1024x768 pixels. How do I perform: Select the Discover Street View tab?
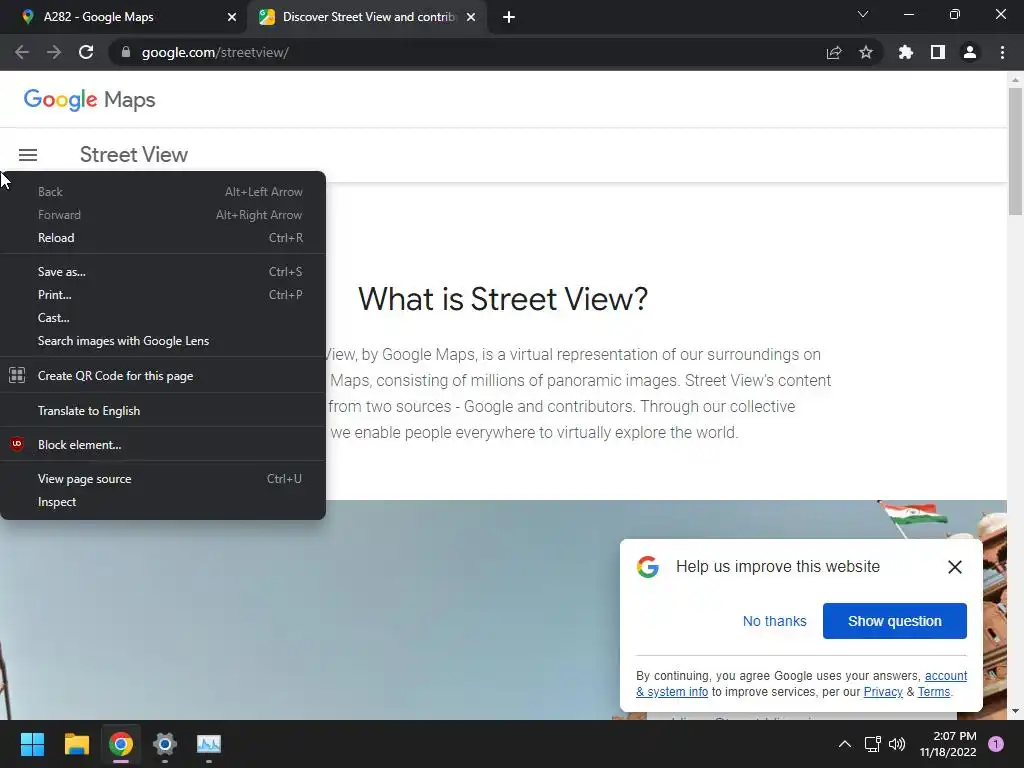pos(368,17)
